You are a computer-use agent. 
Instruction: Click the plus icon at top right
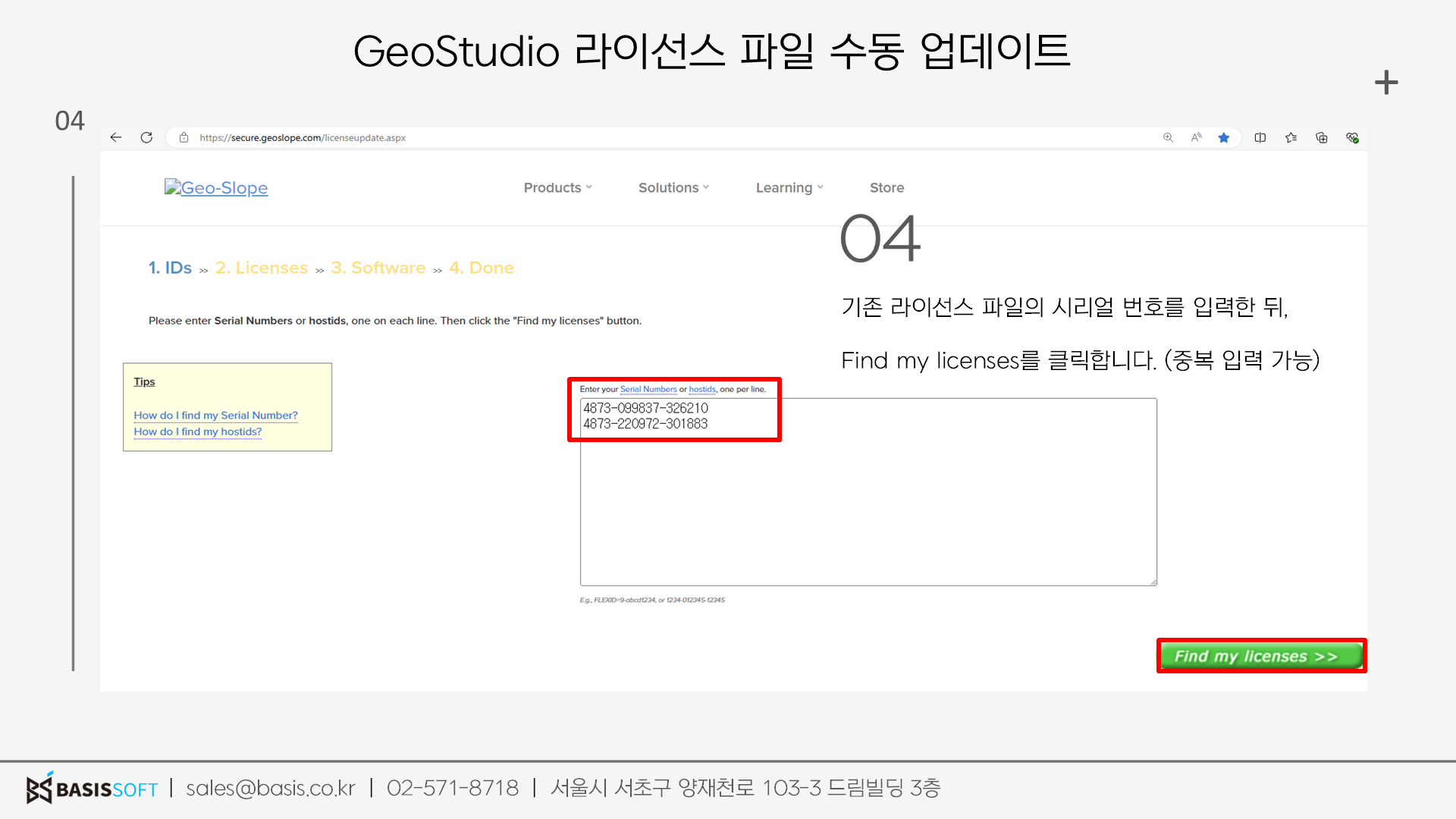1386,83
